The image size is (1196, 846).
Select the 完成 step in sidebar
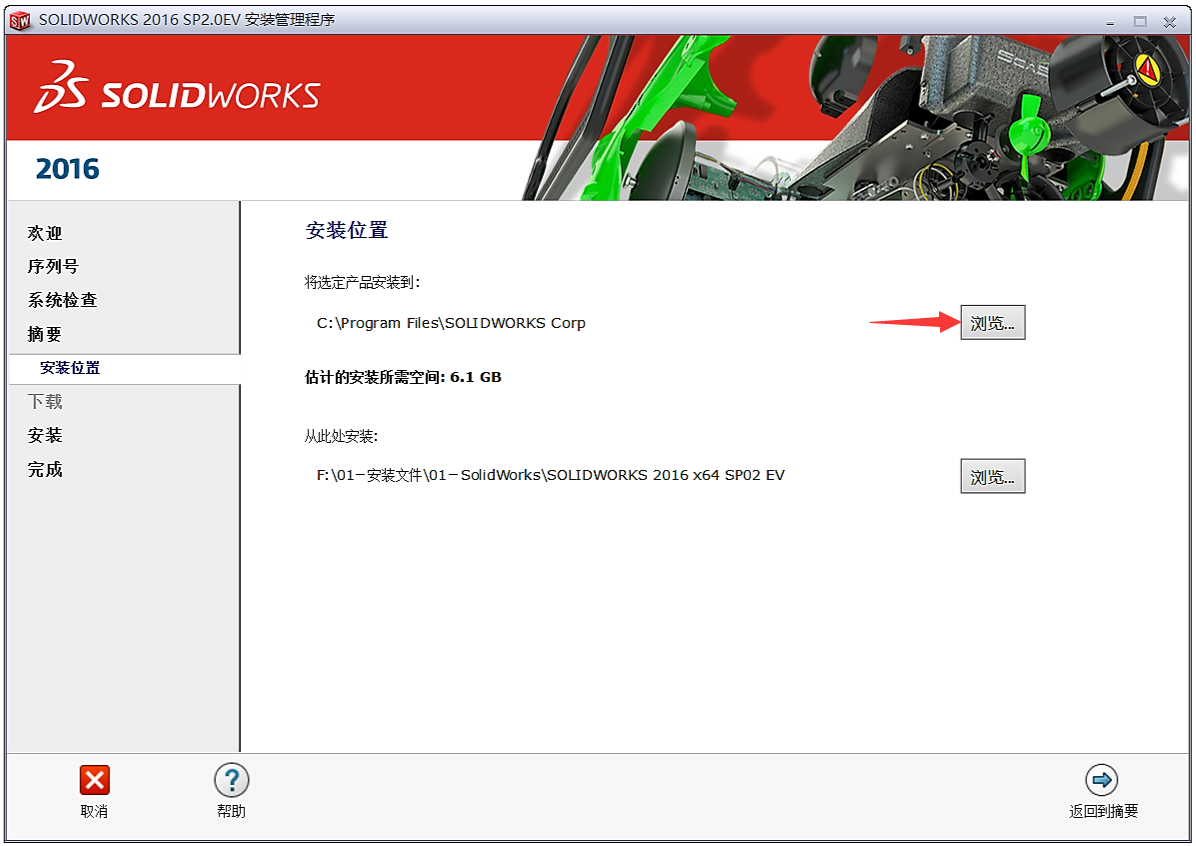[x=45, y=470]
